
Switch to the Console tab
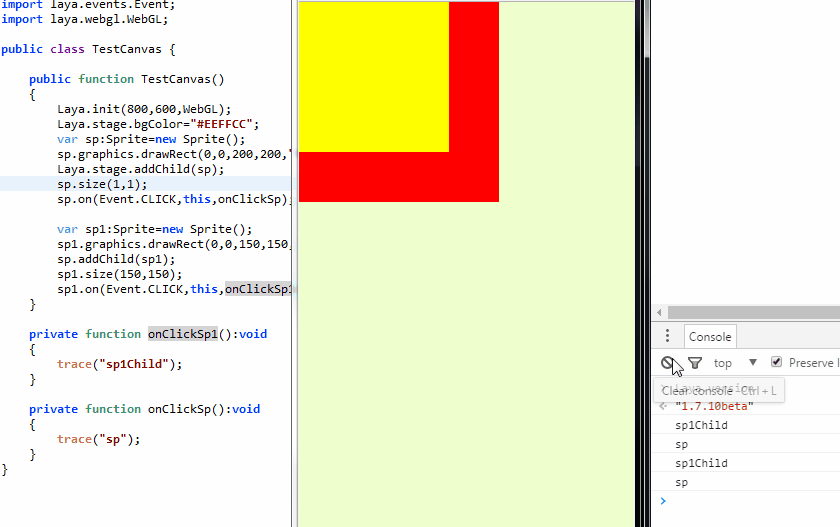click(x=710, y=337)
